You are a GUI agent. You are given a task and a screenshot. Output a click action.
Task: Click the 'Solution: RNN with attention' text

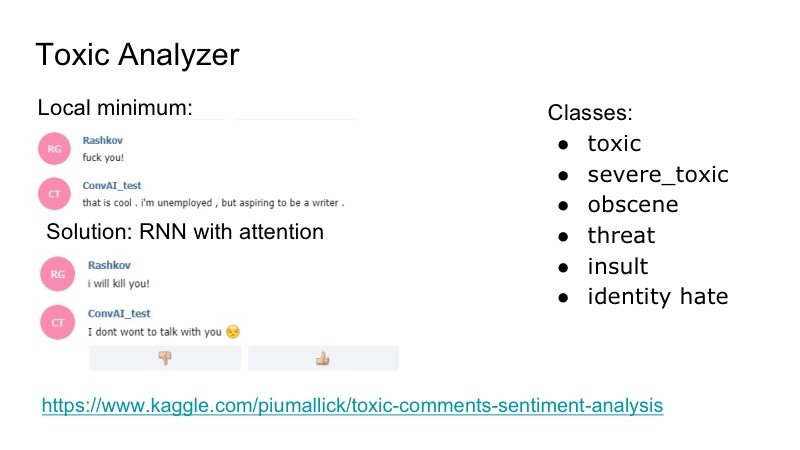pos(185,232)
